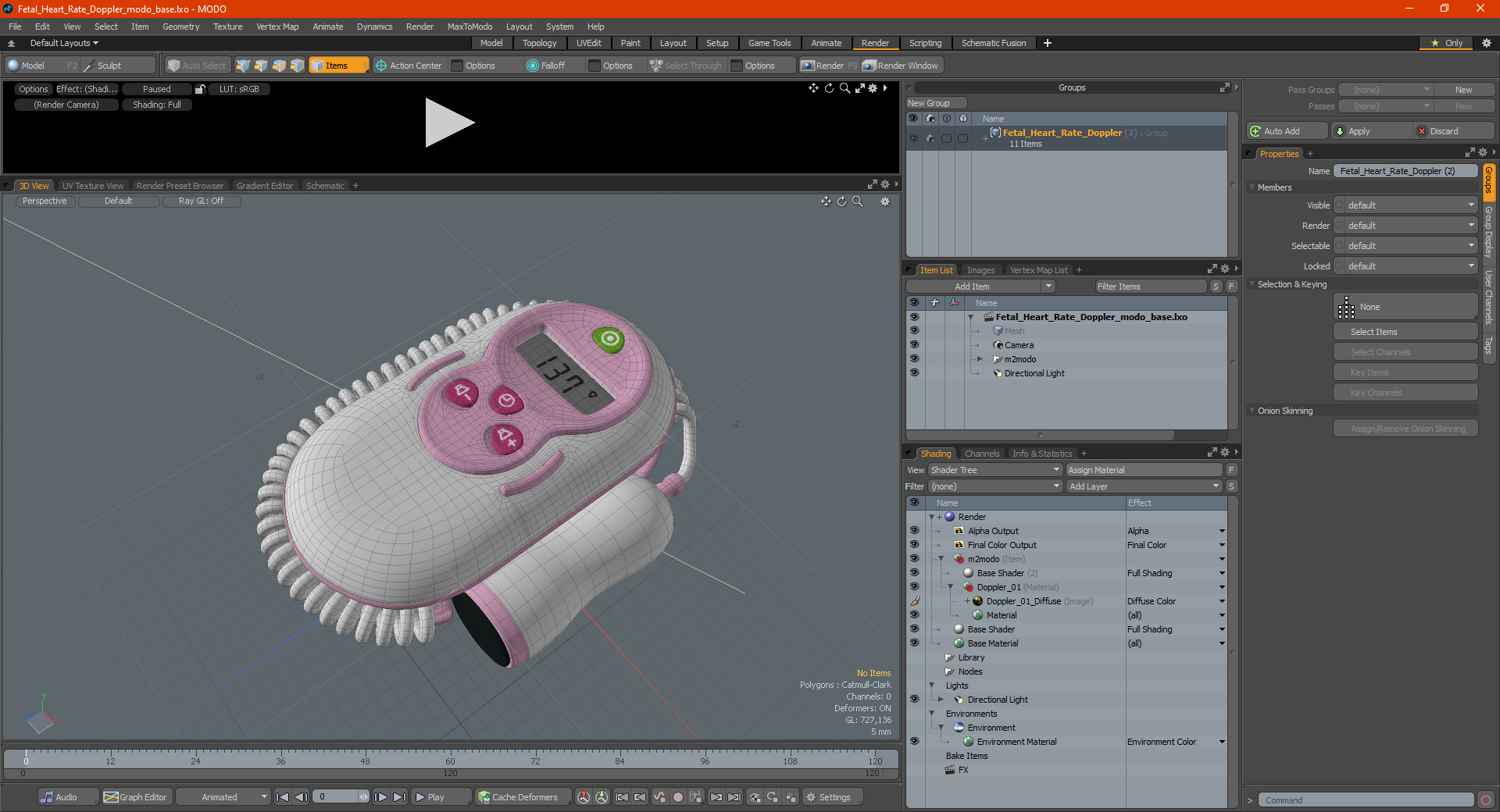Select Edges mode cube icon in toolbar
This screenshot has height=812, width=1500.
pos(261,66)
